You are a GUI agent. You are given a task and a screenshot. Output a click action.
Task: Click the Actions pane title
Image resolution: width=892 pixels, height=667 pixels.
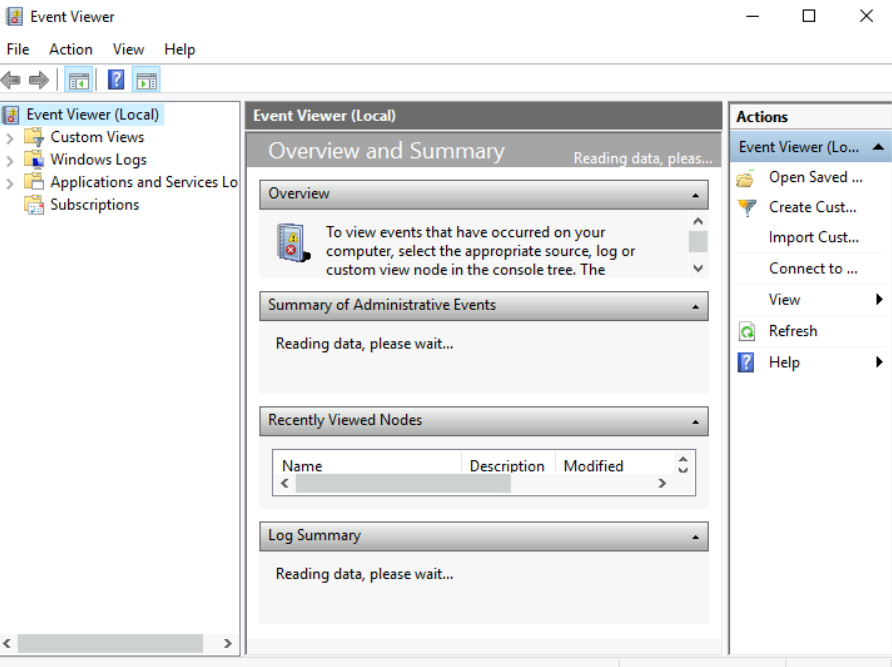tap(762, 117)
